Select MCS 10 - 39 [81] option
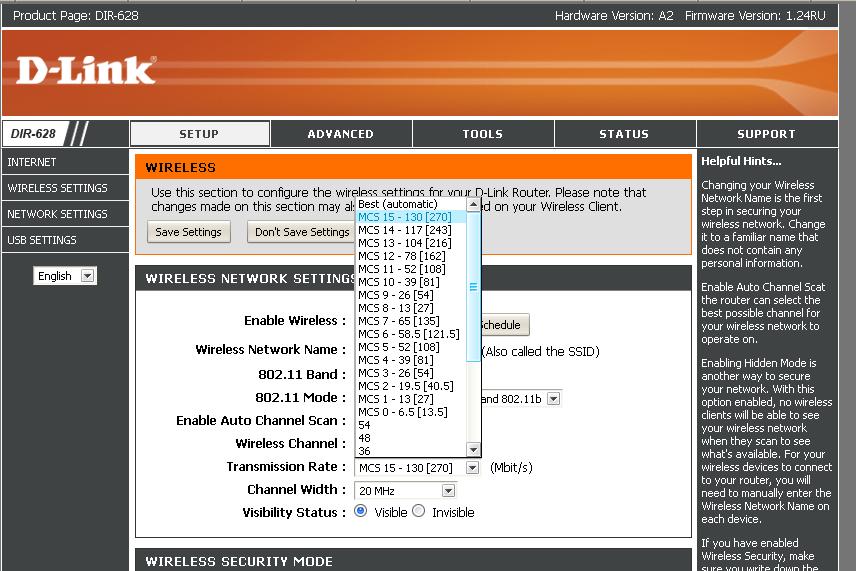This screenshot has width=856, height=571. pyautogui.click(x=411, y=282)
